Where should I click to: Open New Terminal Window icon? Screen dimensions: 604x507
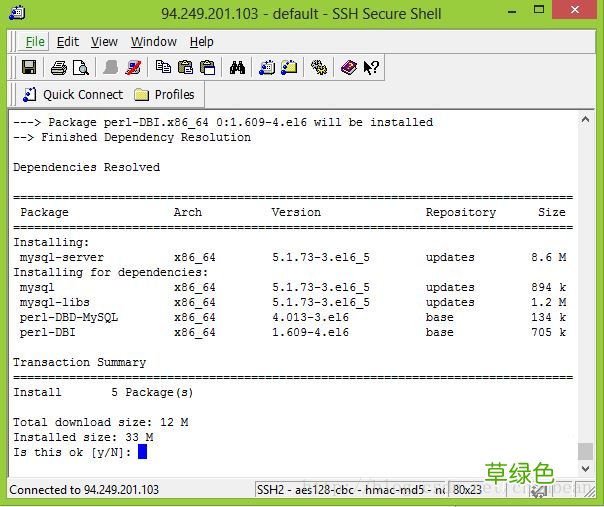267,67
